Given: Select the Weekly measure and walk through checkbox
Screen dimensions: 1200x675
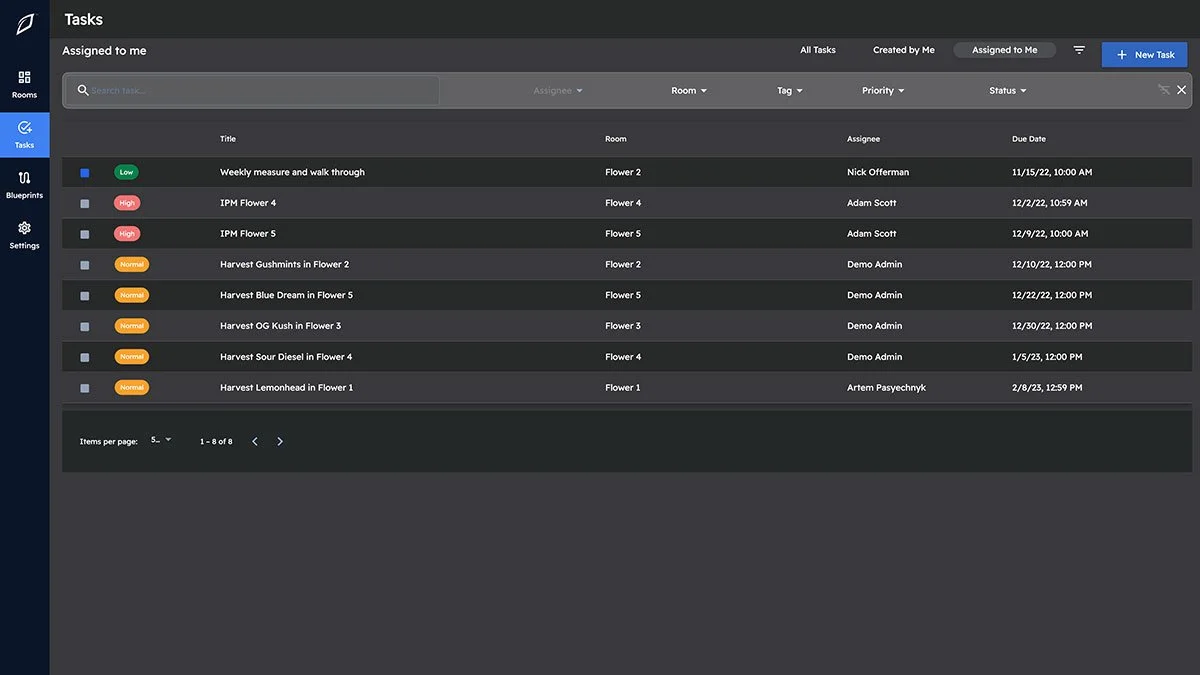Looking at the screenshot, I should [84, 171].
